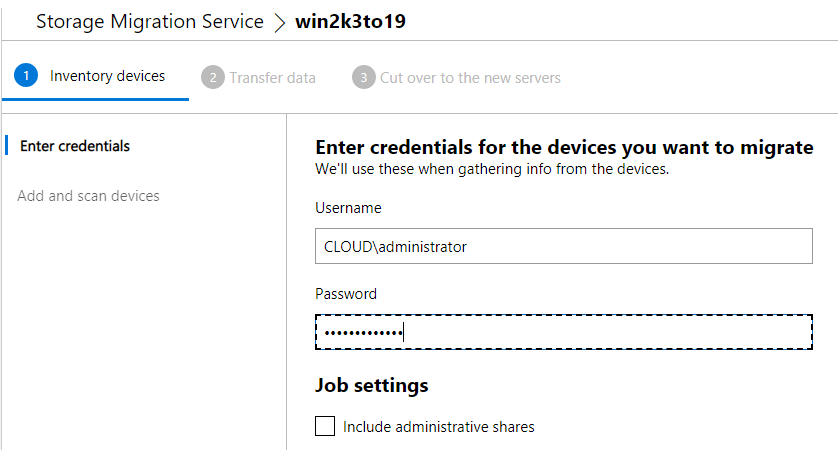The width and height of the screenshot is (838, 450).
Task: Click the Username field label
Action: click(348, 208)
